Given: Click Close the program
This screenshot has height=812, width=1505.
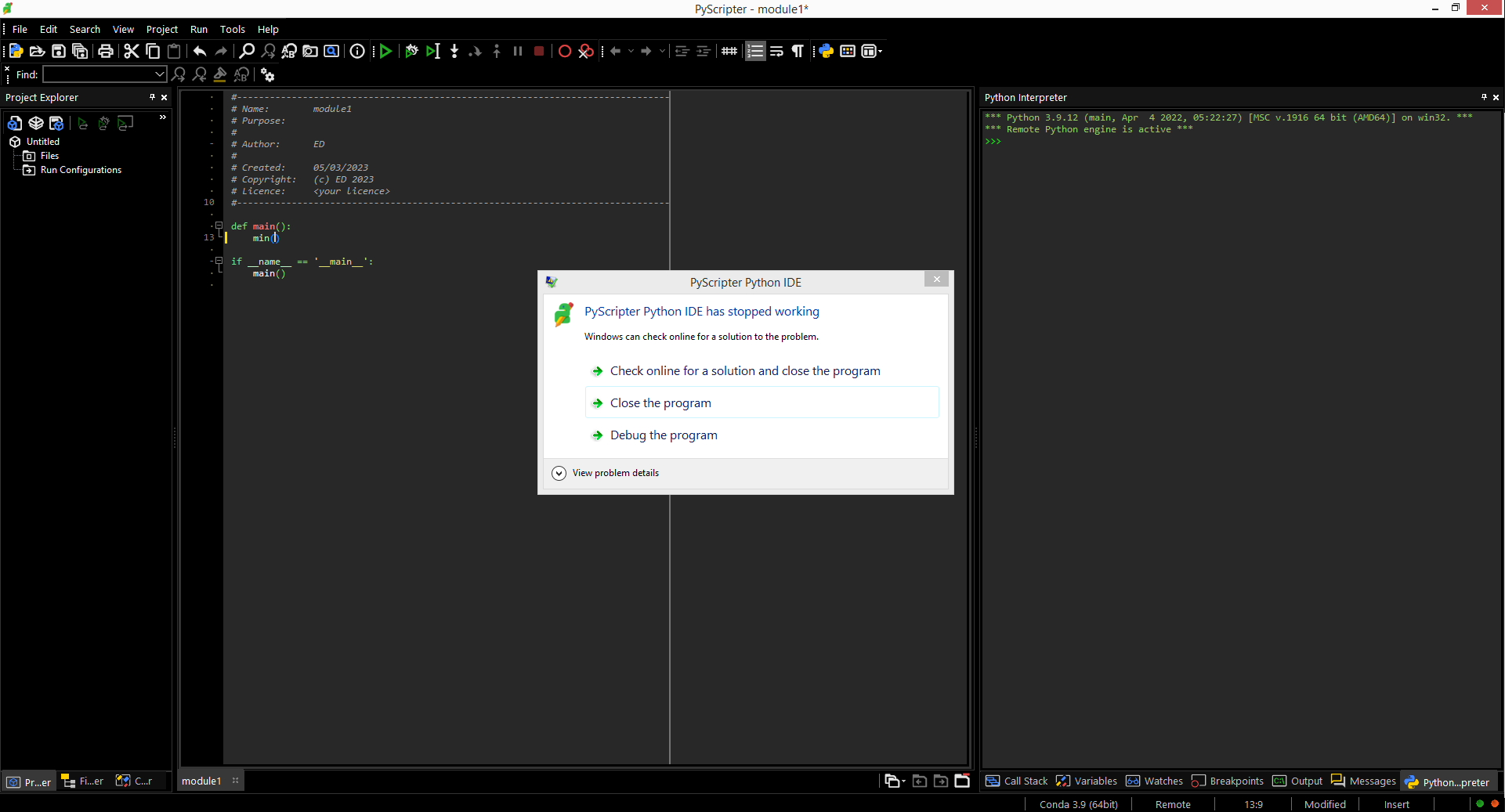Looking at the screenshot, I should 660,402.
